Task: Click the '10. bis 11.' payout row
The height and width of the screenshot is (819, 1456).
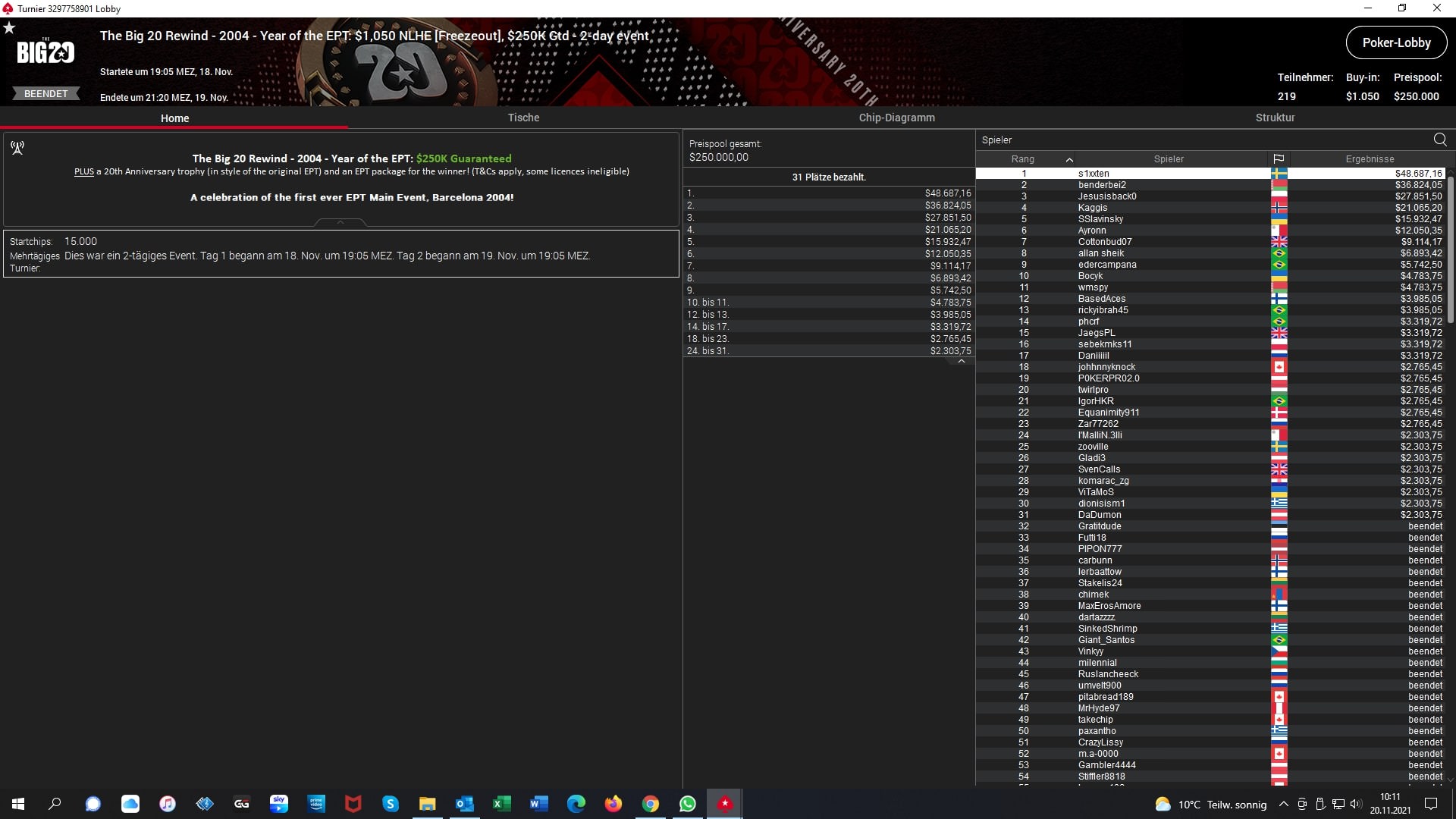Action: pos(829,303)
